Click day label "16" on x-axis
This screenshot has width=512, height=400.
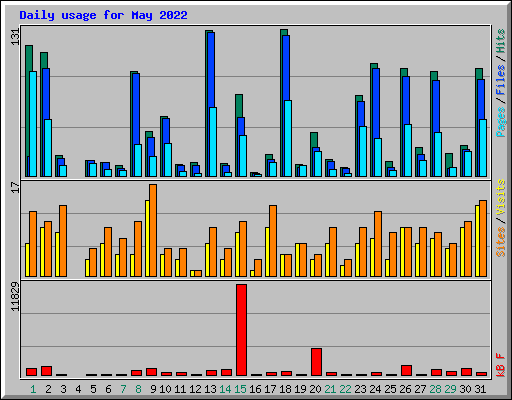(x=255, y=389)
